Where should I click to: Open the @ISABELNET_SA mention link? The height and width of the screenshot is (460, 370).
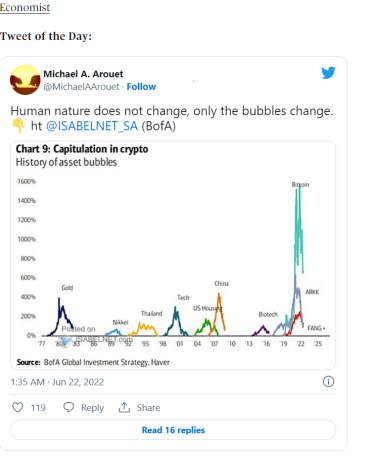coord(92,126)
